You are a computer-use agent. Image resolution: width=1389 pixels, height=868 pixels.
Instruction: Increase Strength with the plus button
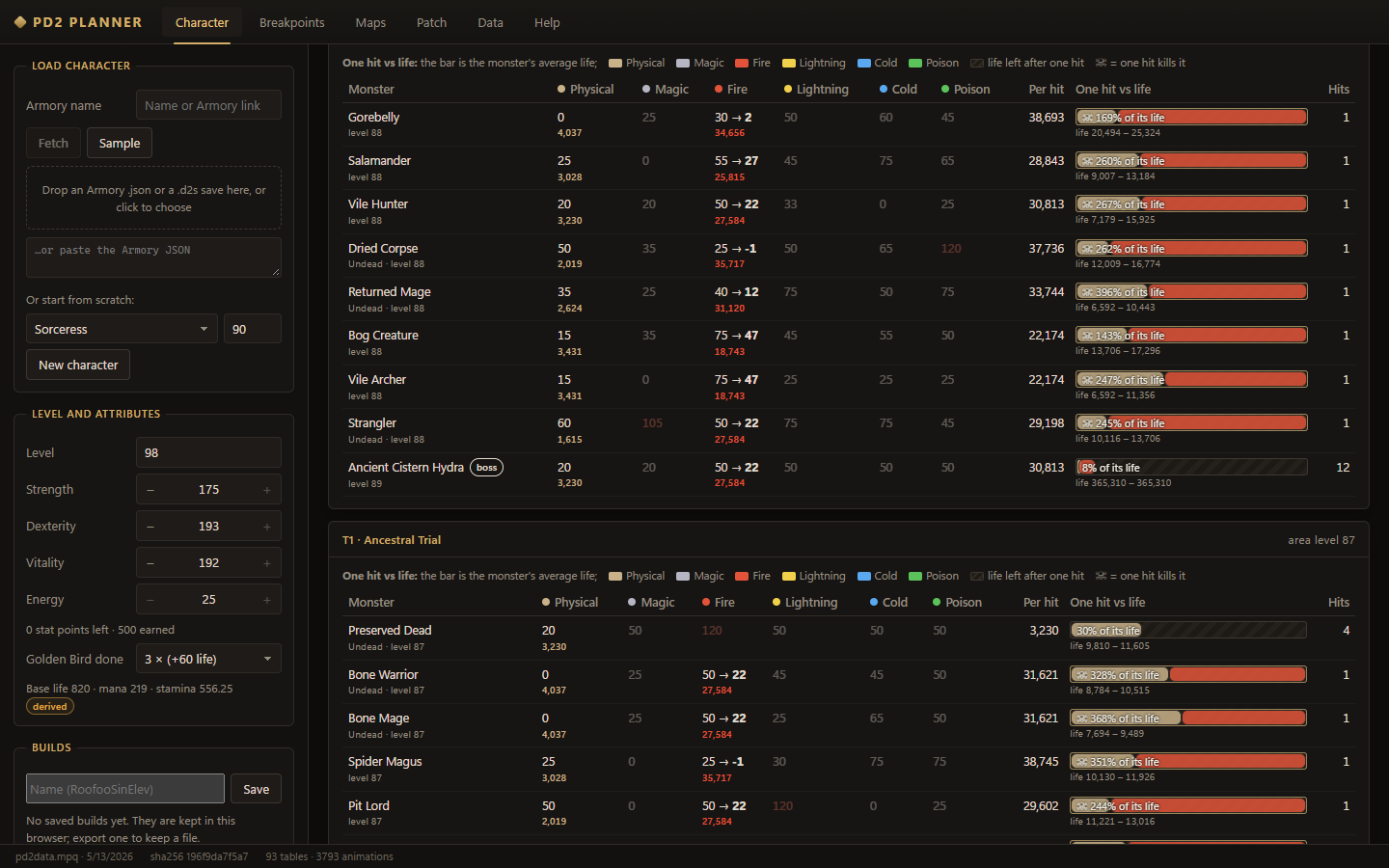tap(267, 490)
